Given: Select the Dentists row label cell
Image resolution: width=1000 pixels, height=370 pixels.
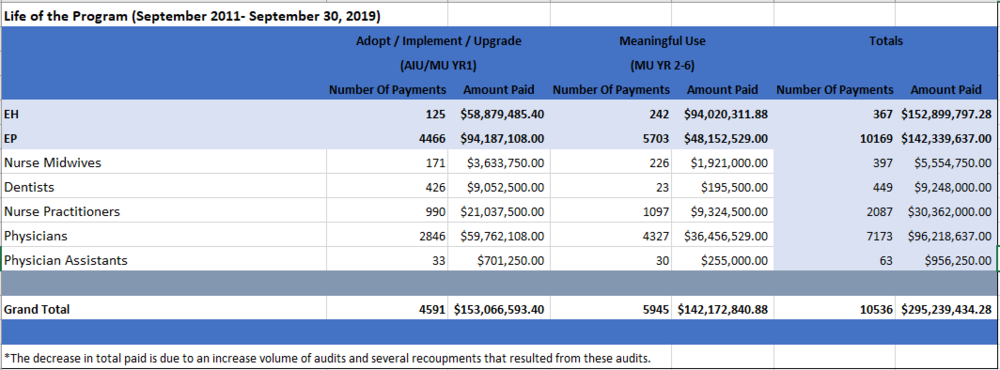Looking at the screenshot, I should [x=164, y=187].
